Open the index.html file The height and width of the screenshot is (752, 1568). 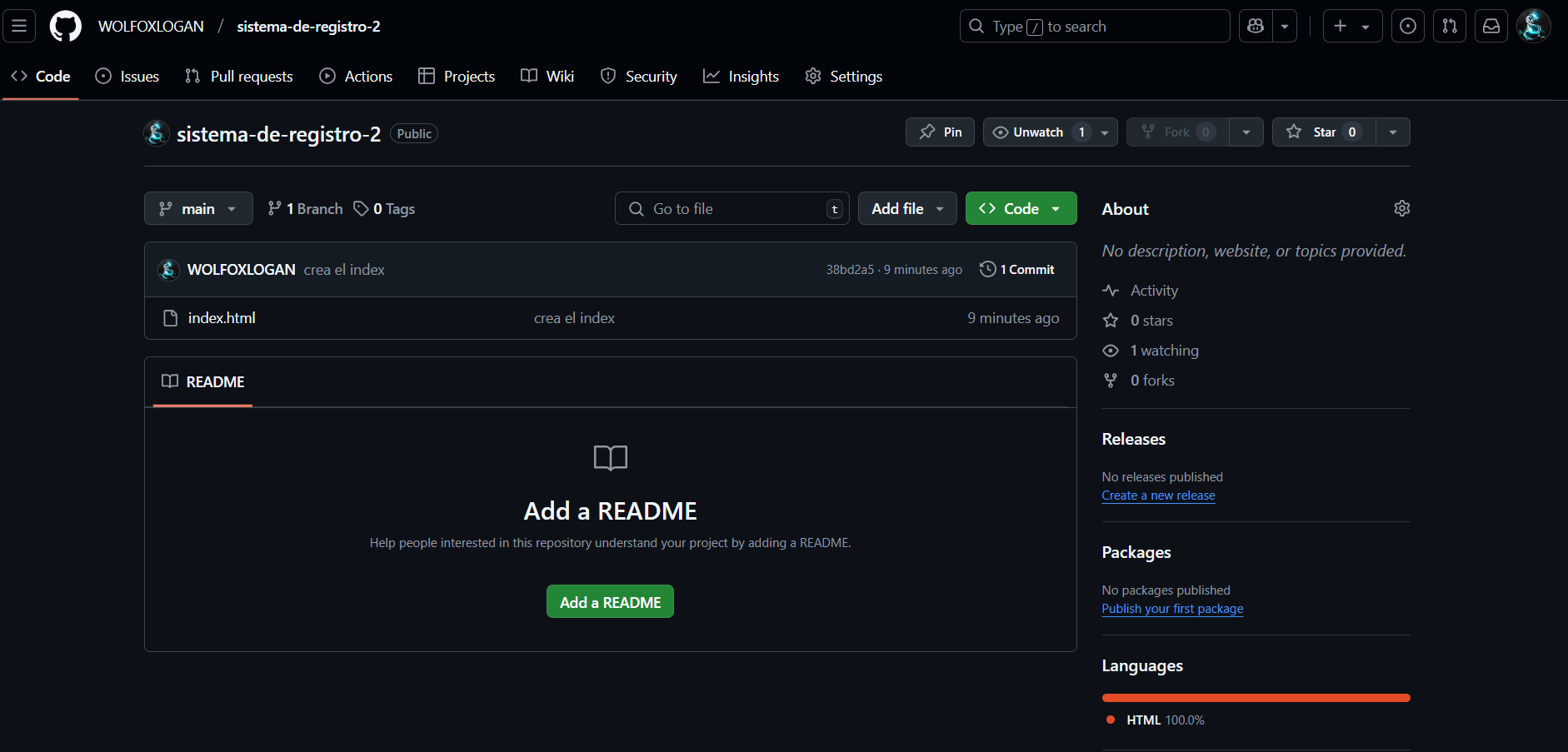[222, 317]
